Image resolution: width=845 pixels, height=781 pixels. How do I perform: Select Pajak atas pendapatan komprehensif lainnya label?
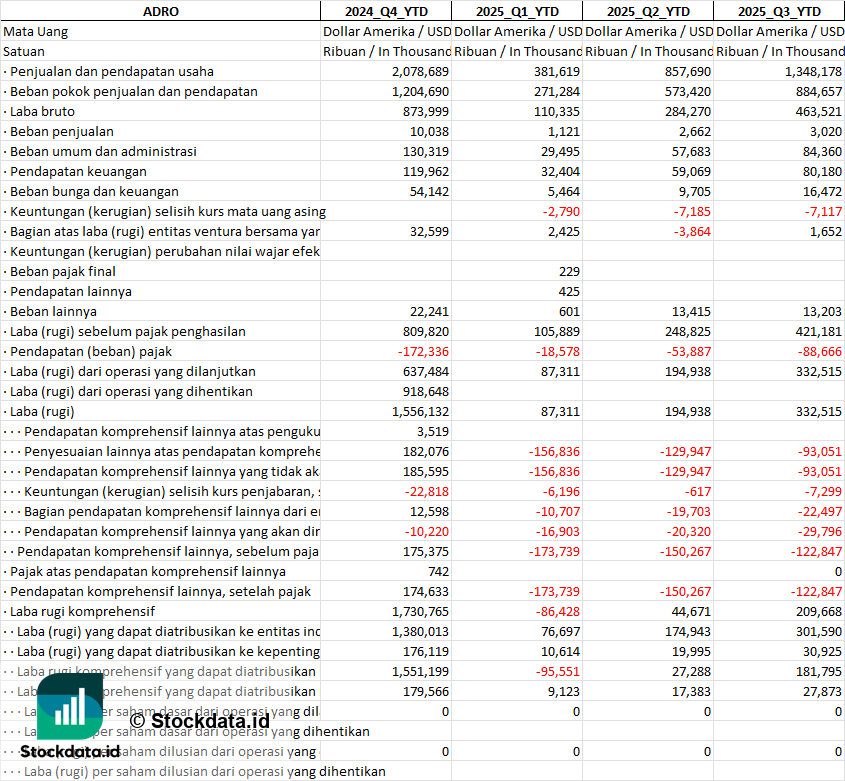tap(148, 571)
